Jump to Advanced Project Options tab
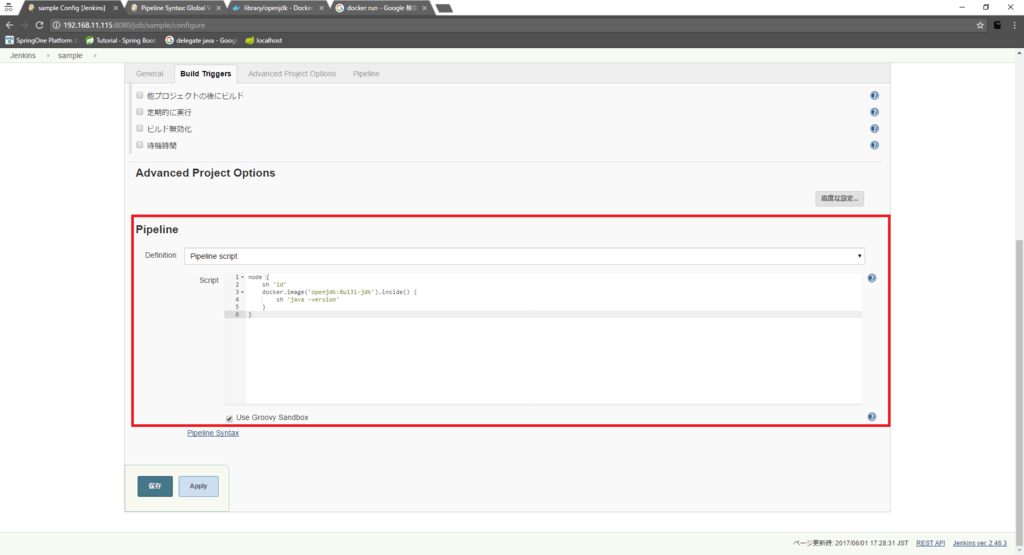Image resolution: width=1024 pixels, height=555 pixels. (x=291, y=74)
